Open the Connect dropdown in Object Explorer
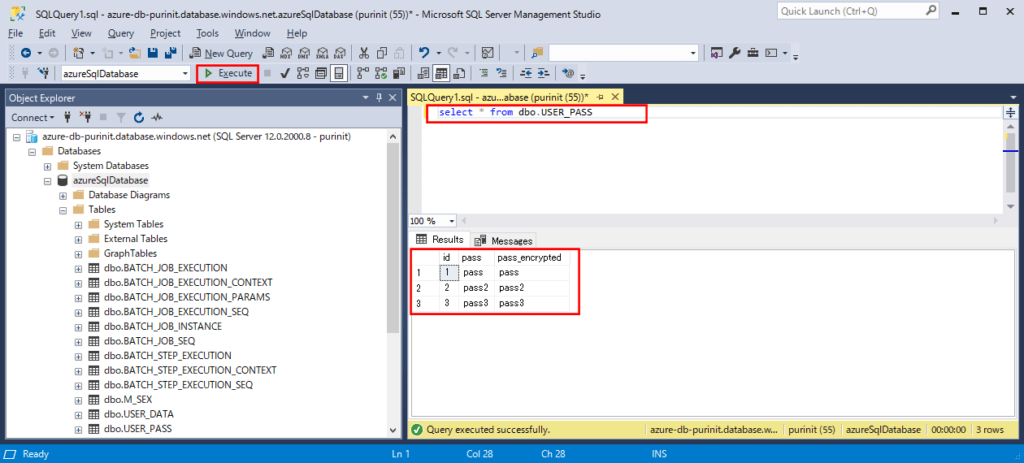Screen dimensions: 1024x463 33,118
